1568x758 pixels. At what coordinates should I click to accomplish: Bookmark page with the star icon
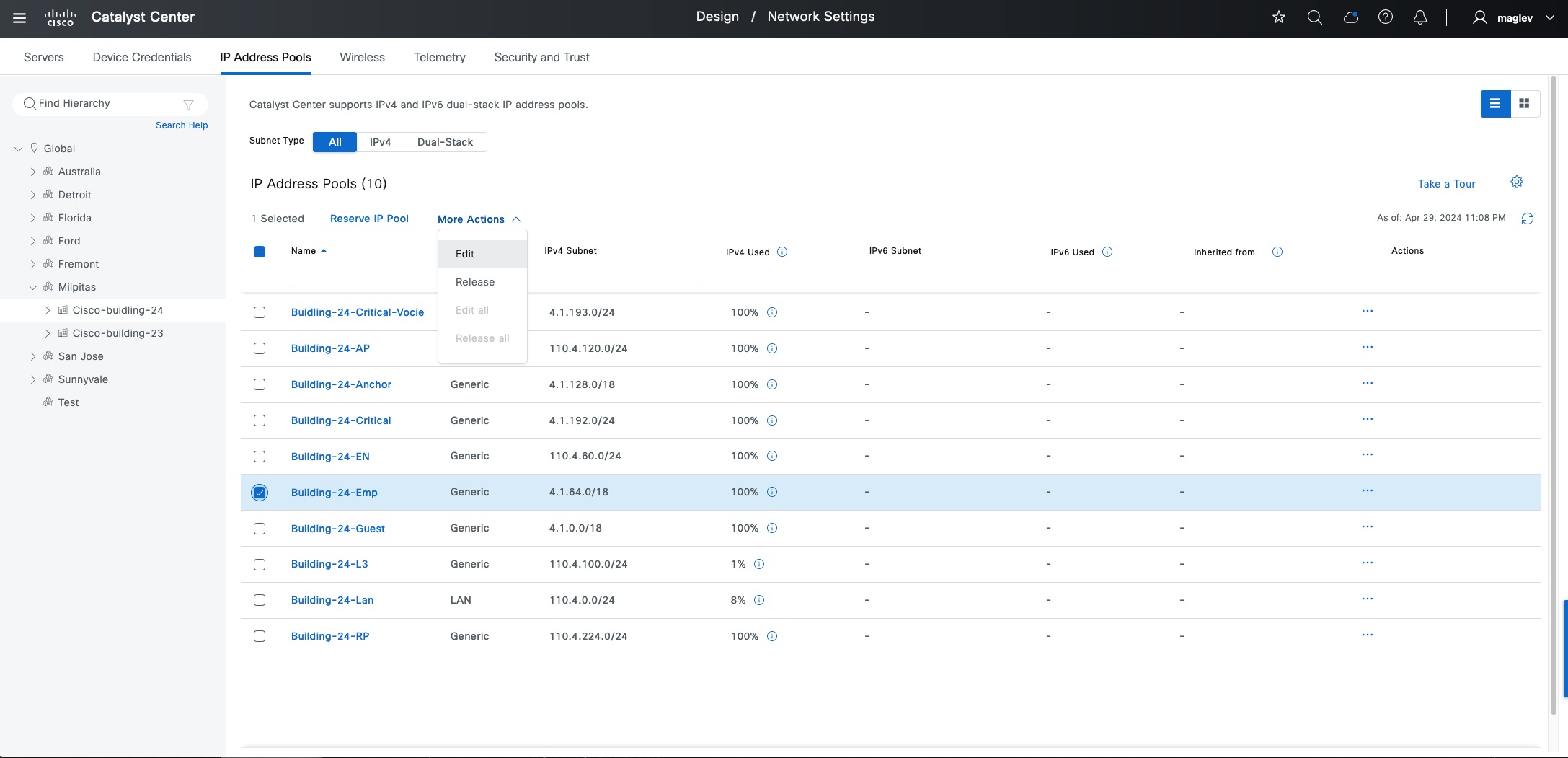pos(1279,17)
